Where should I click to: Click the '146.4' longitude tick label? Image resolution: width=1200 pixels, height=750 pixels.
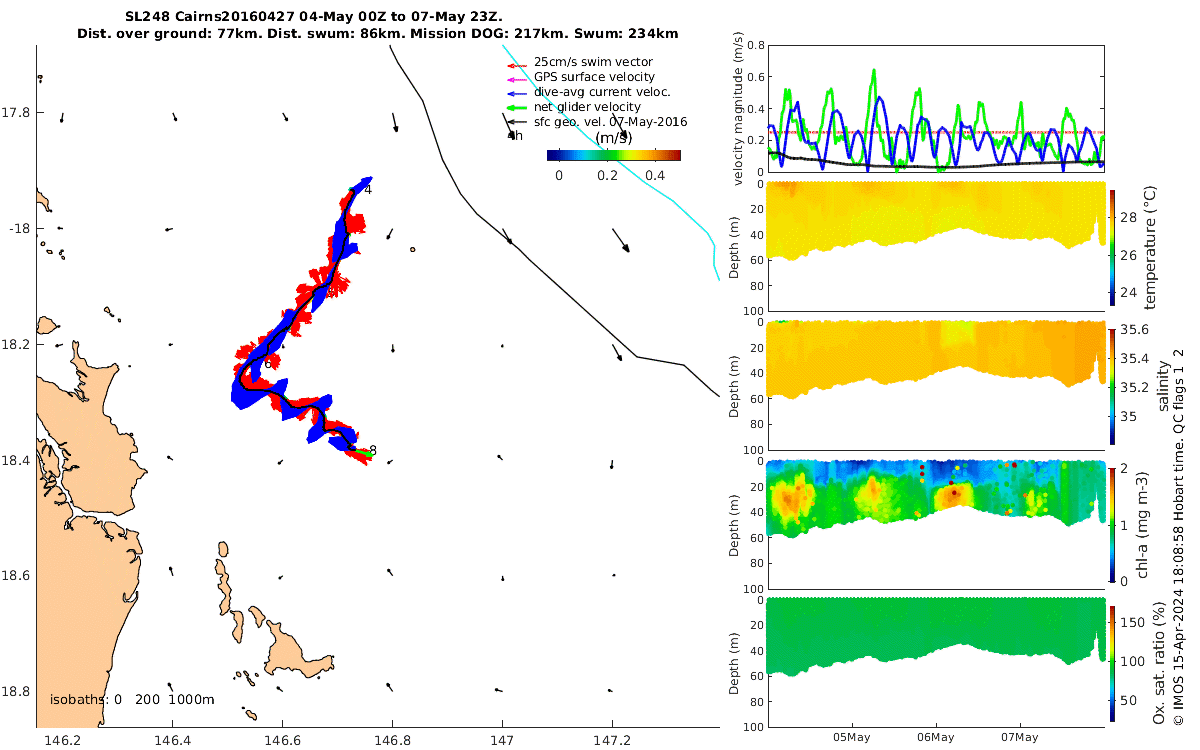point(172,740)
